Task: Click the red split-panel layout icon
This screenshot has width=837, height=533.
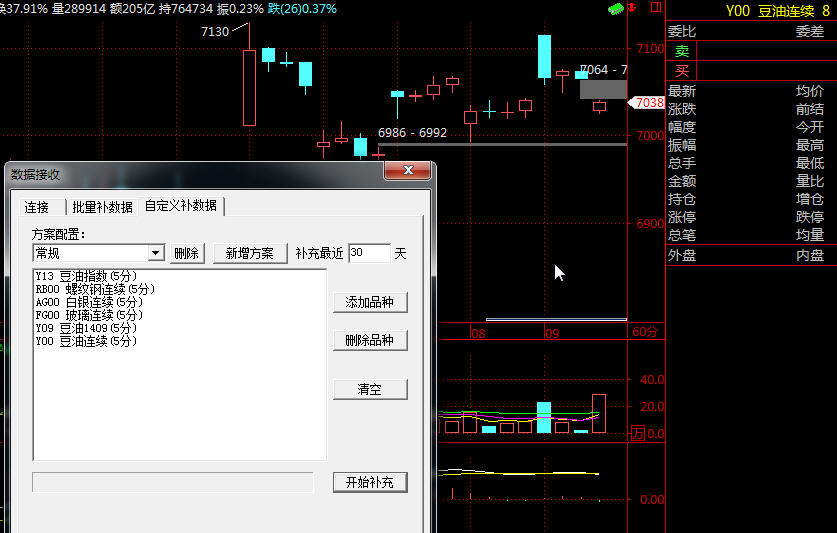Action: 656,7
